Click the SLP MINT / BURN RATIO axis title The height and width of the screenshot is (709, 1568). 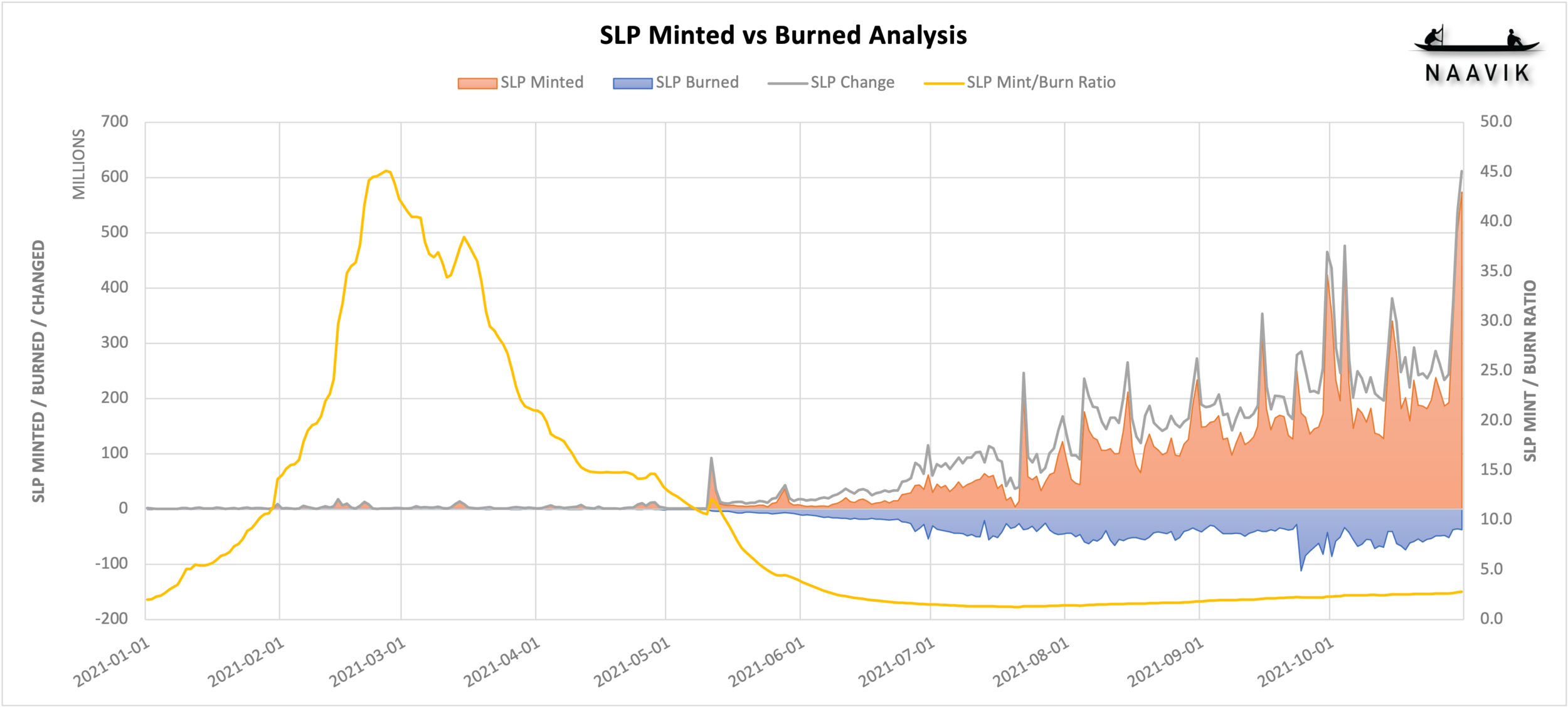[x=1530, y=370]
